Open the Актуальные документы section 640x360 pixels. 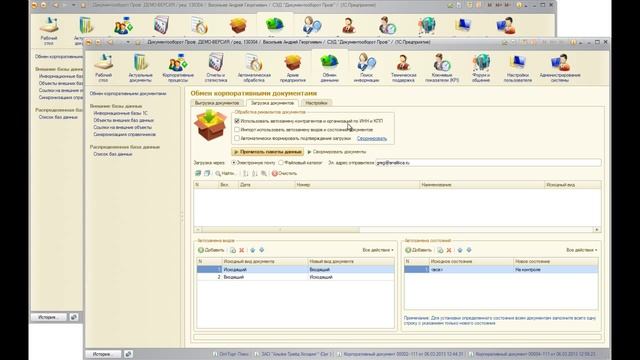(x=140, y=68)
